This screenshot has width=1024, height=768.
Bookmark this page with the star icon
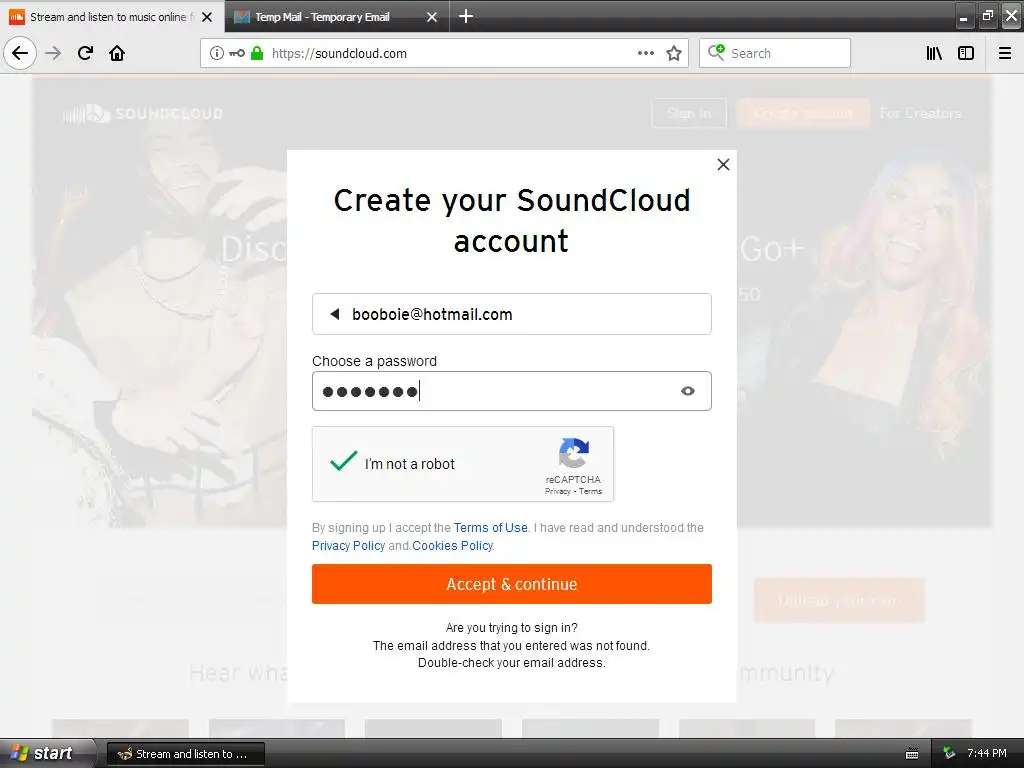[674, 54]
